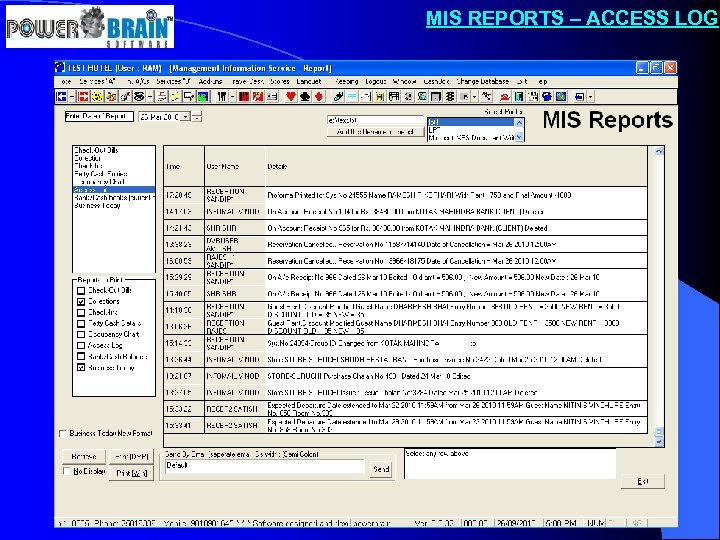The height and width of the screenshot is (540, 720).
Task: Open the Stores menu
Action: tap(280, 81)
